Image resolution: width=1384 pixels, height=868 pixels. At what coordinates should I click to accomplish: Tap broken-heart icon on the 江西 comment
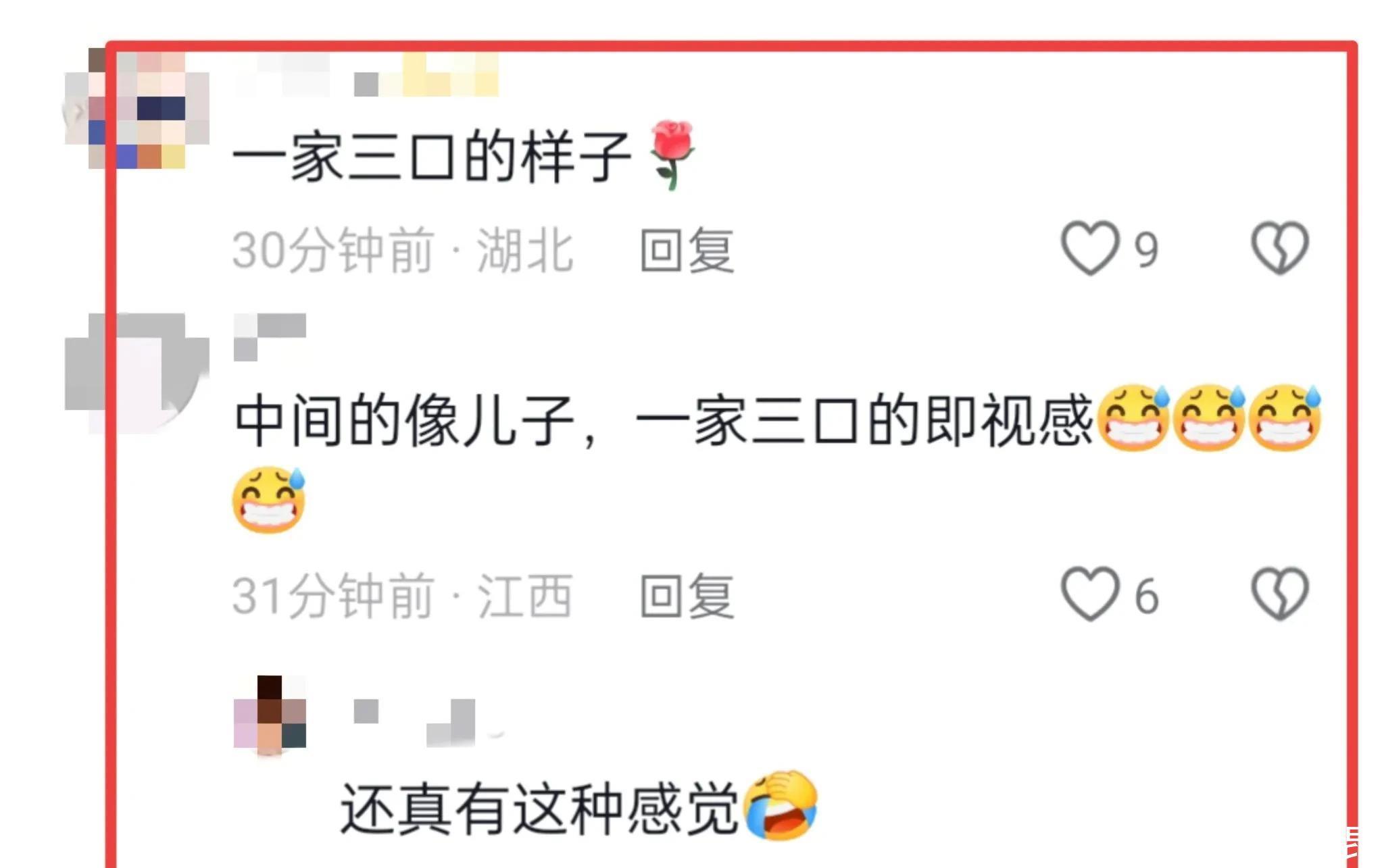point(1280,594)
